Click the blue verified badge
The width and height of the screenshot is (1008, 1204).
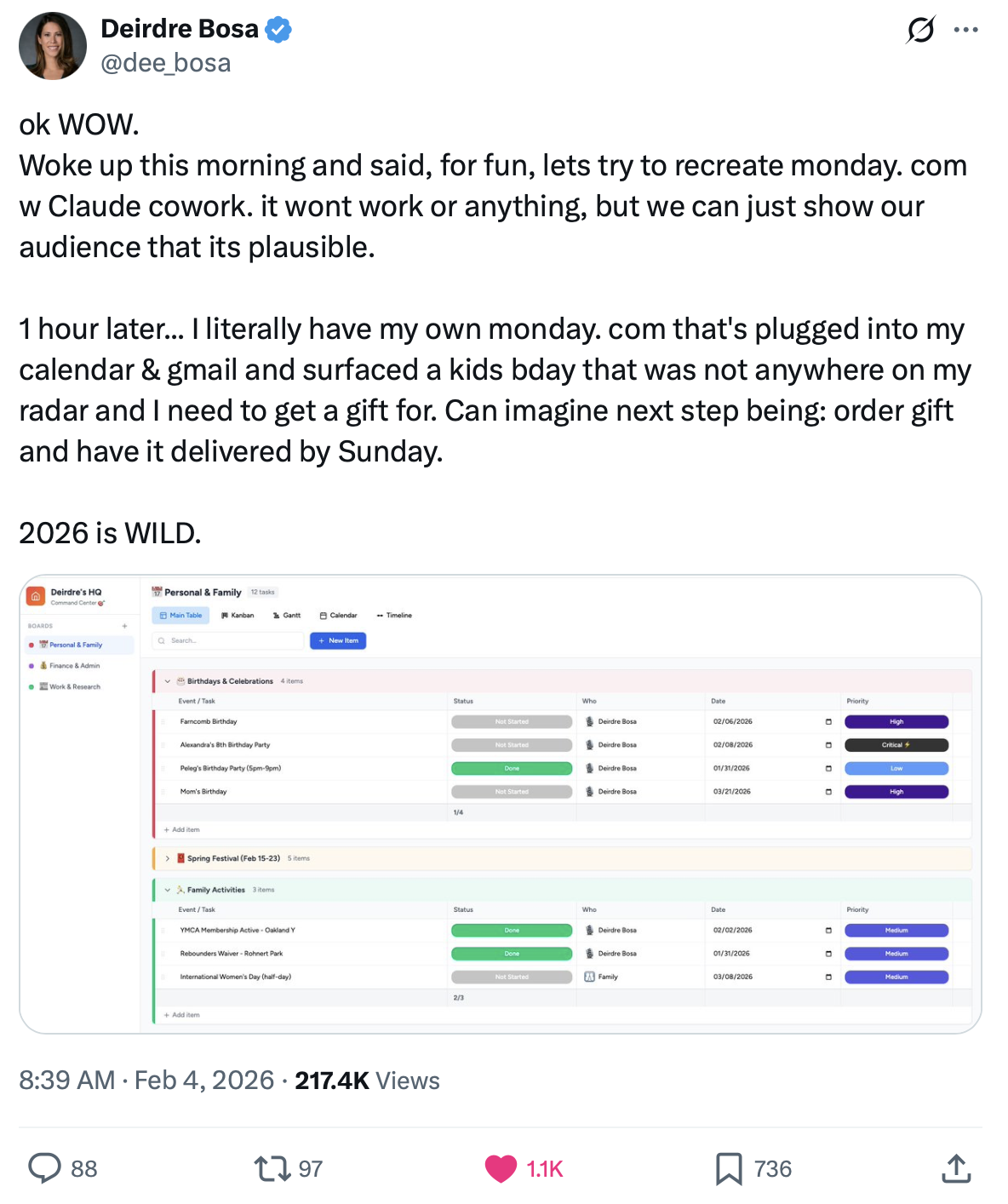pos(278,30)
